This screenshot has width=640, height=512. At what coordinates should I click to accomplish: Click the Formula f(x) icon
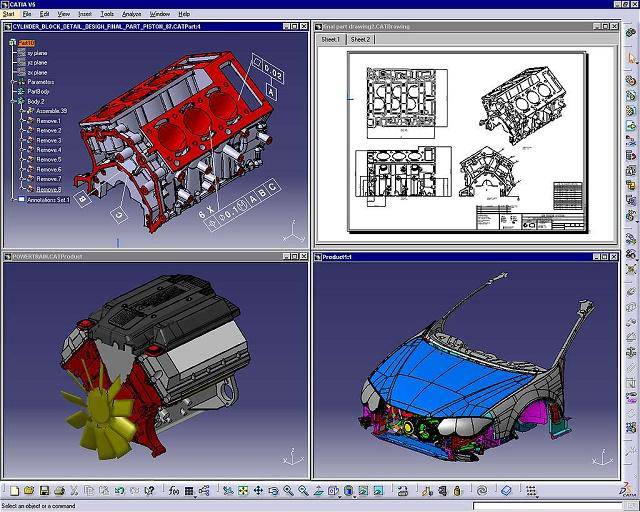coord(174,491)
